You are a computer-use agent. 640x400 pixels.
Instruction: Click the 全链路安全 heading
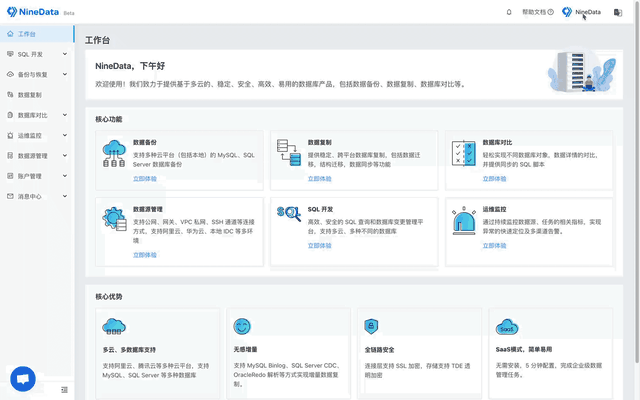[x=380, y=350]
